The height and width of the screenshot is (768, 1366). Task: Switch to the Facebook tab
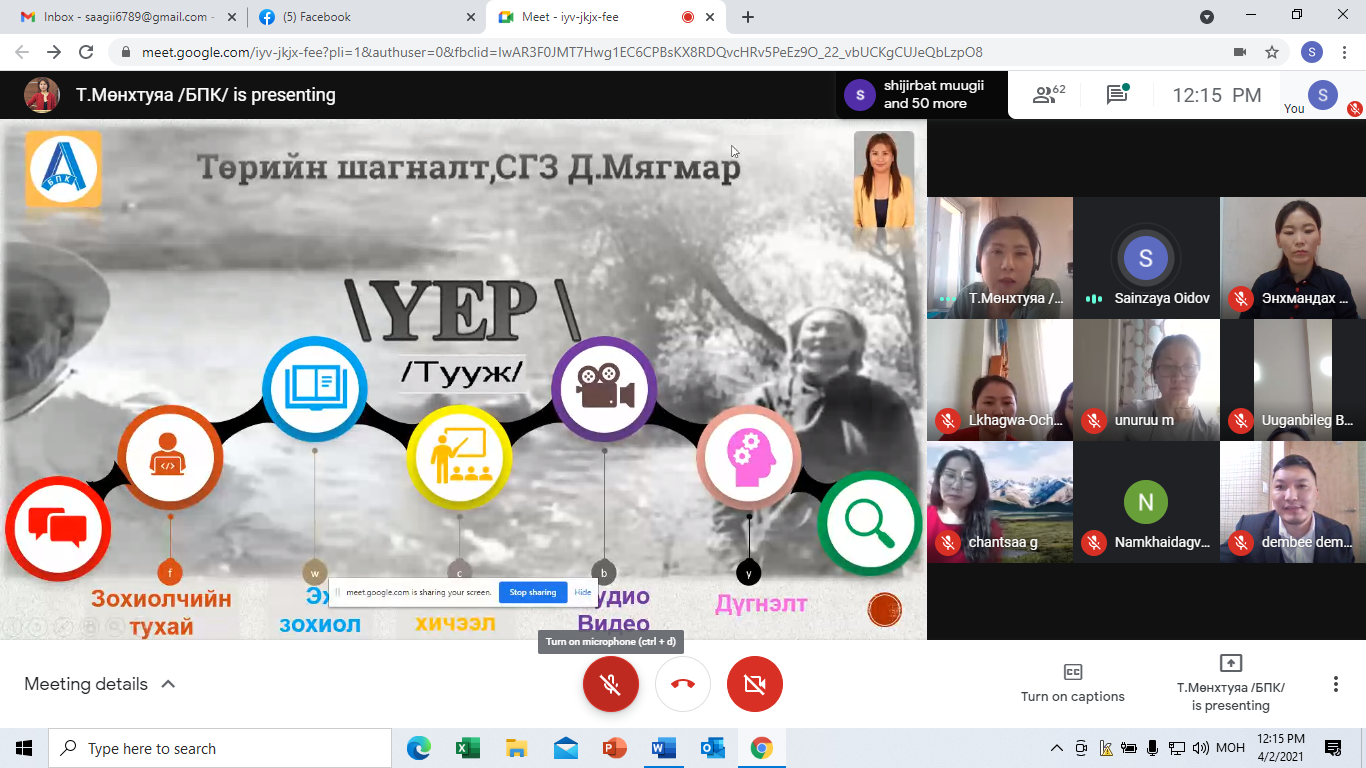pos(366,17)
